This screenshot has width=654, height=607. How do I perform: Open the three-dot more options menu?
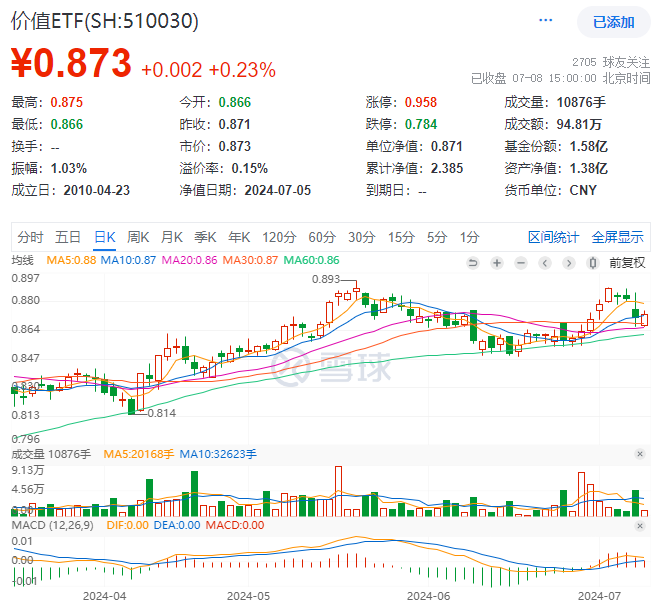[546, 20]
